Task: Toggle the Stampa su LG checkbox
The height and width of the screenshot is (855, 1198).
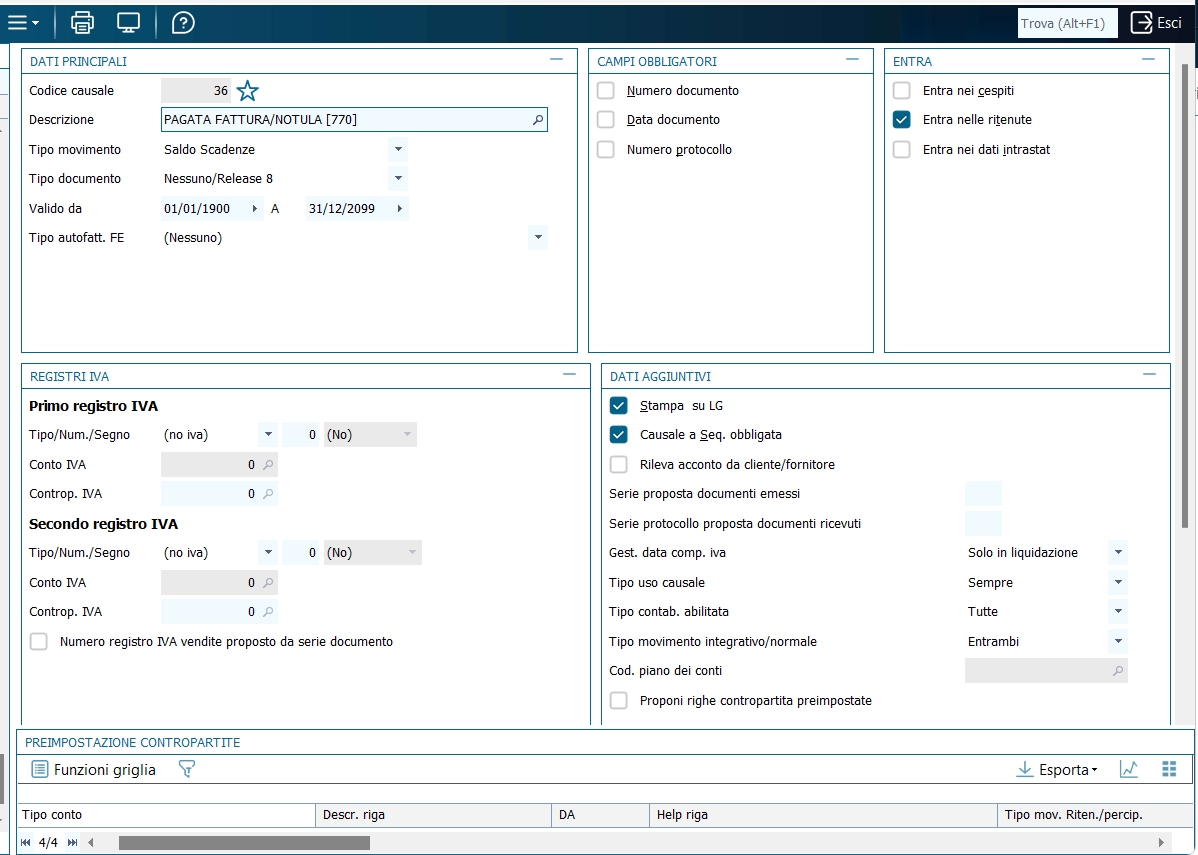Action: [x=619, y=406]
